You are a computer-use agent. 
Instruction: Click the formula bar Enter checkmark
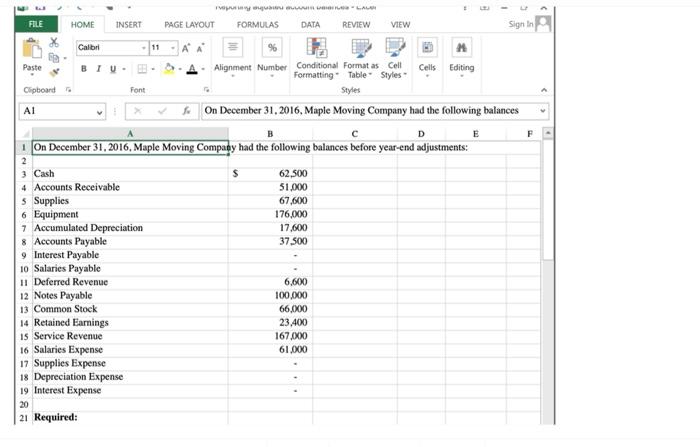pyautogui.click(x=162, y=111)
